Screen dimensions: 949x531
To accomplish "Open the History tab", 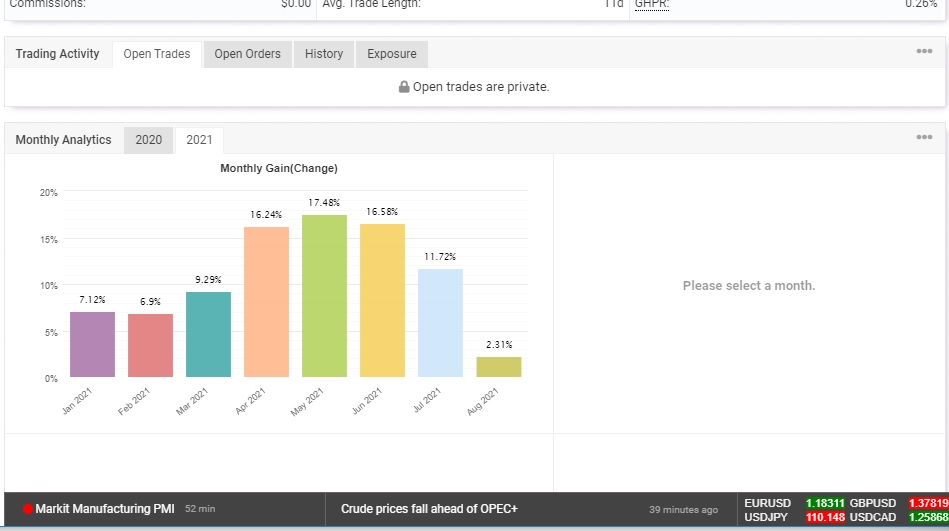I will point(324,54).
